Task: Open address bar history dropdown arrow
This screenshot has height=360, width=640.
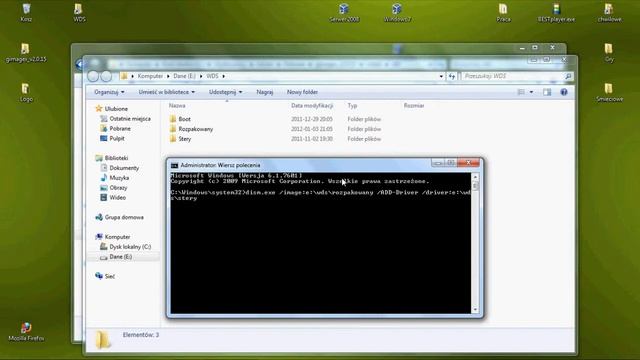Action: pos(441,76)
